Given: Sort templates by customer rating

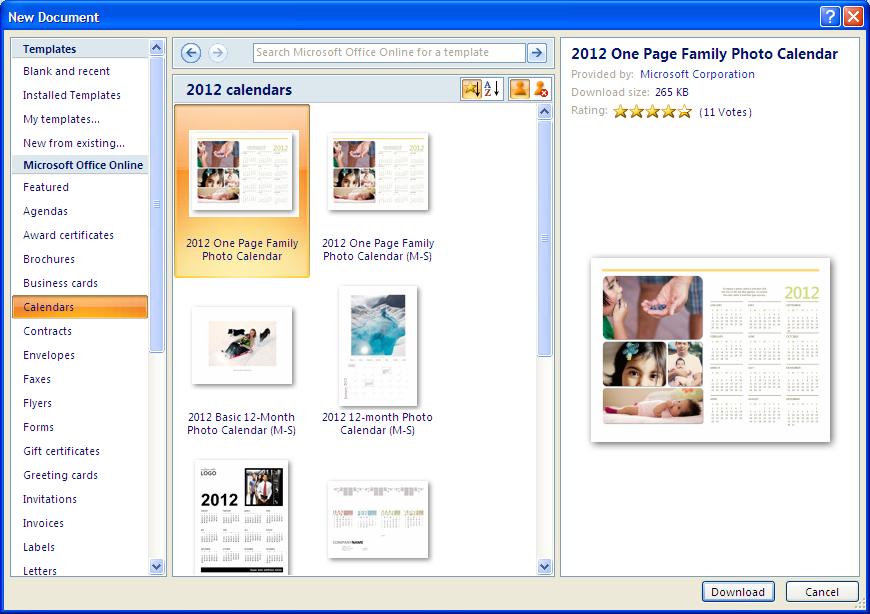Looking at the screenshot, I should (471, 89).
